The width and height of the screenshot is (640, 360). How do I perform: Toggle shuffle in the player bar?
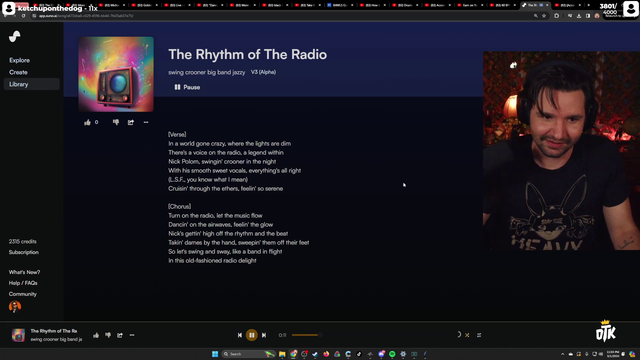pyautogui.click(x=467, y=335)
